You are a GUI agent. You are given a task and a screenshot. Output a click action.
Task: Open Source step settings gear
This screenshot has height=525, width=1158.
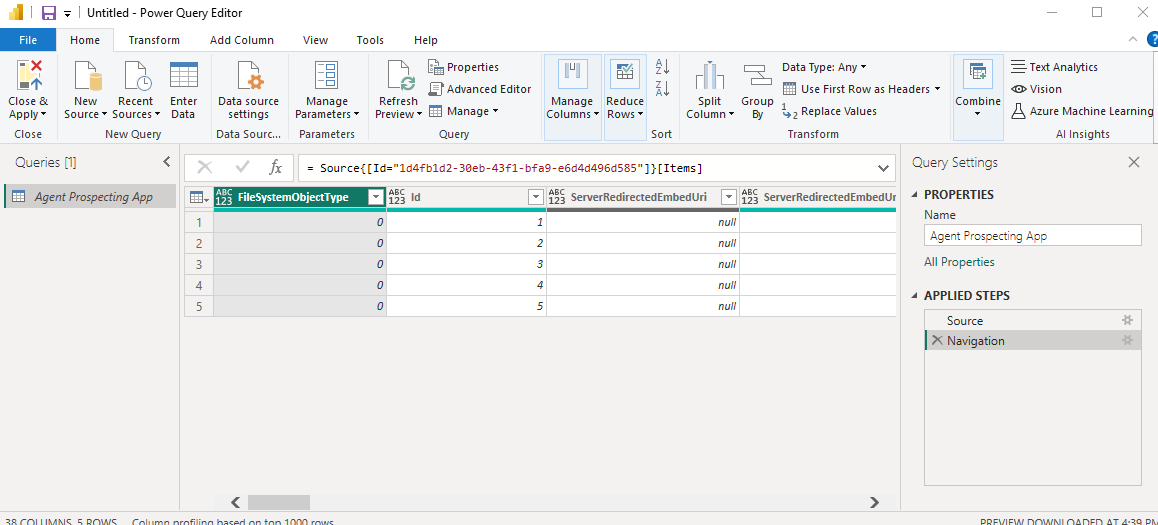point(1127,320)
